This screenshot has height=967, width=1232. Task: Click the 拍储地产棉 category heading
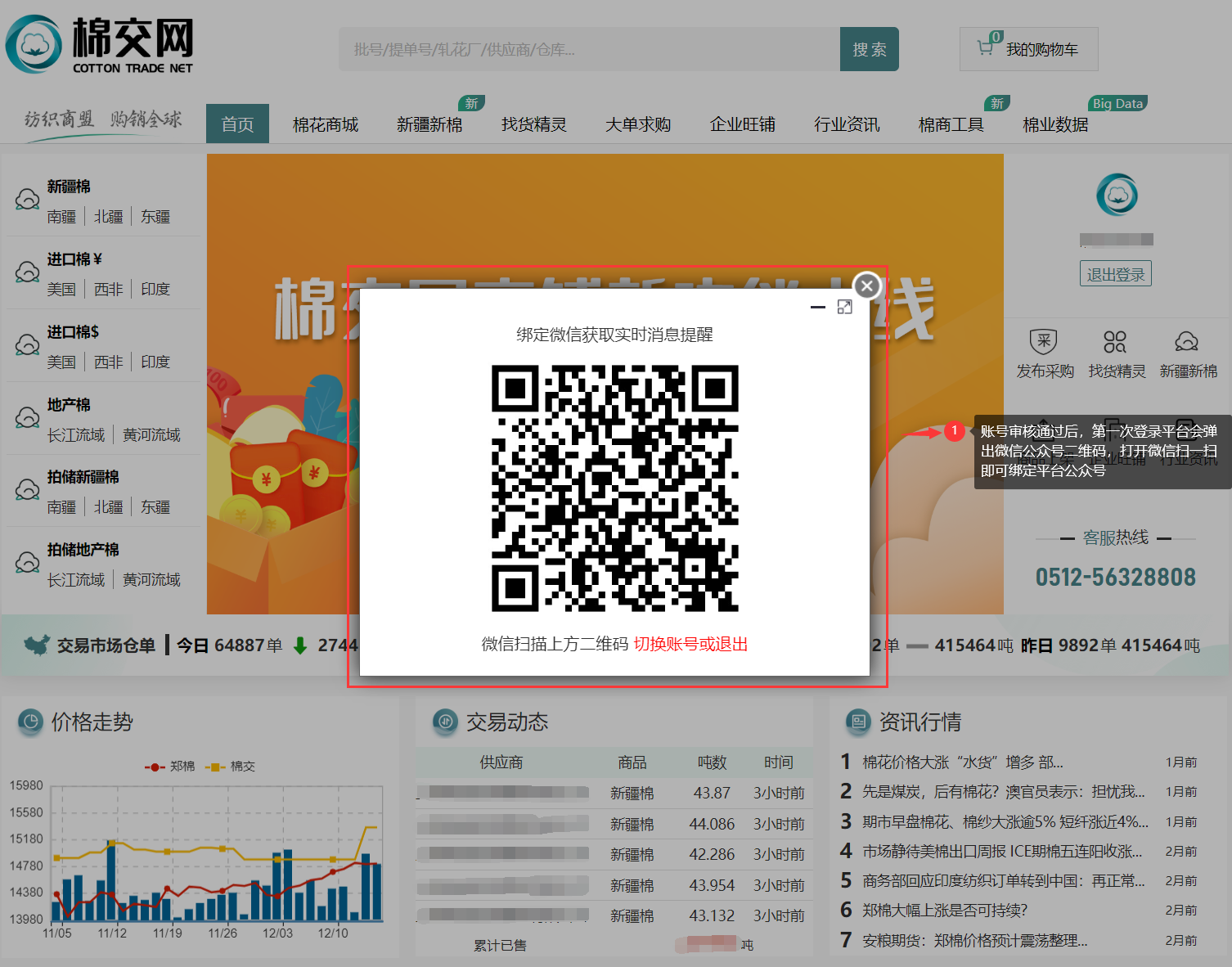click(83, 550)
